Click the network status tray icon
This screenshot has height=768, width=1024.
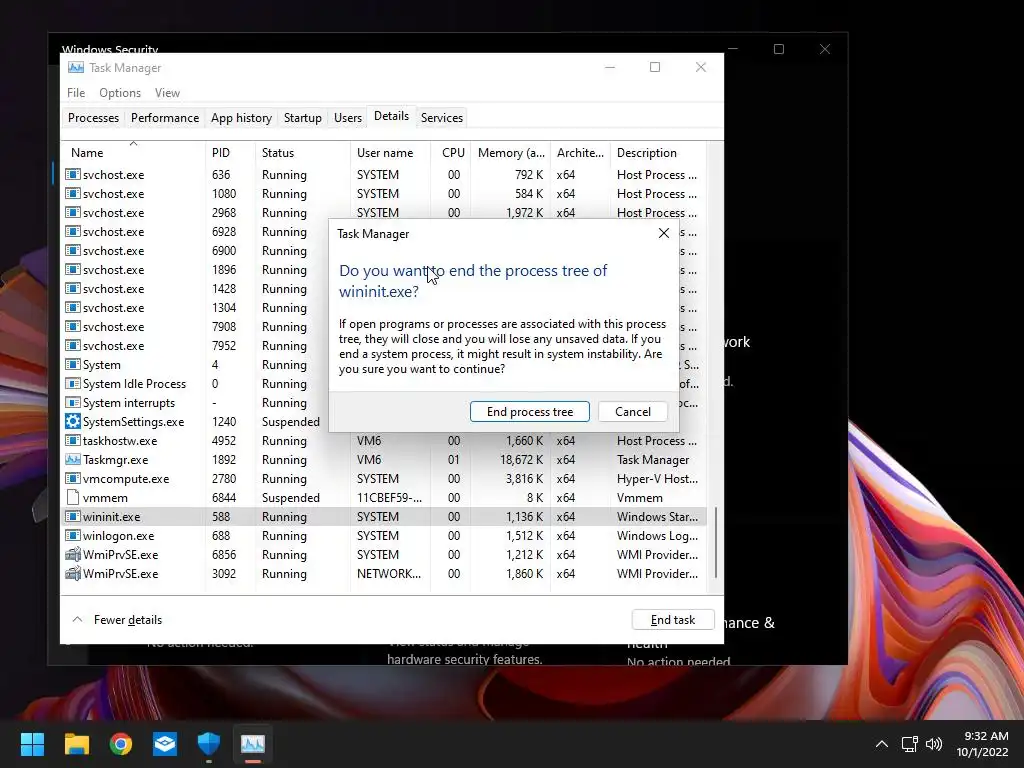point(909,743)
